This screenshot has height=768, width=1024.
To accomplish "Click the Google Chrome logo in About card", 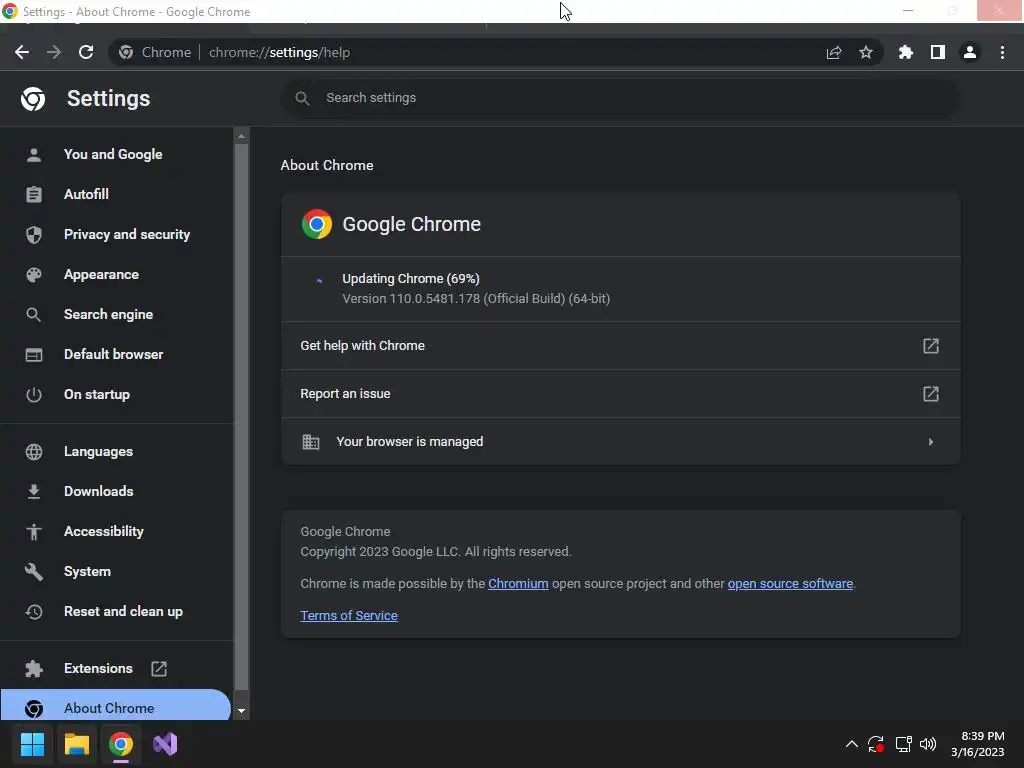I will coord(317,224).
